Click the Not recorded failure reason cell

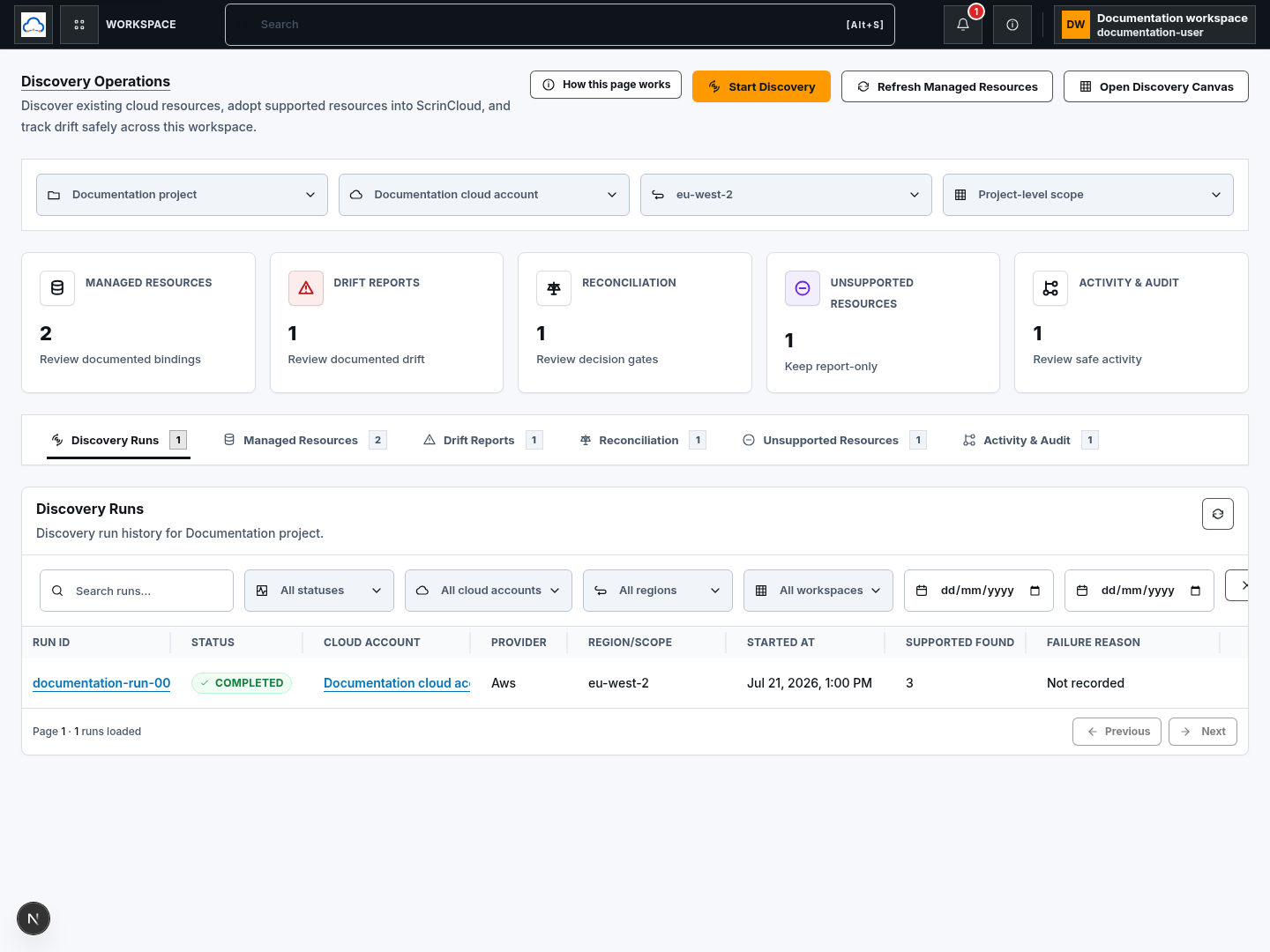1086,683
